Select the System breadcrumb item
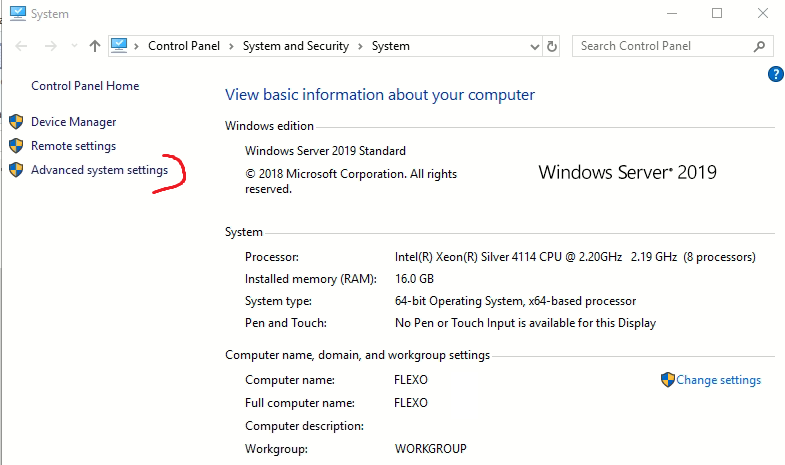This screenshot has height=465, width=785. pyautogui.click(x=390, y=46)
